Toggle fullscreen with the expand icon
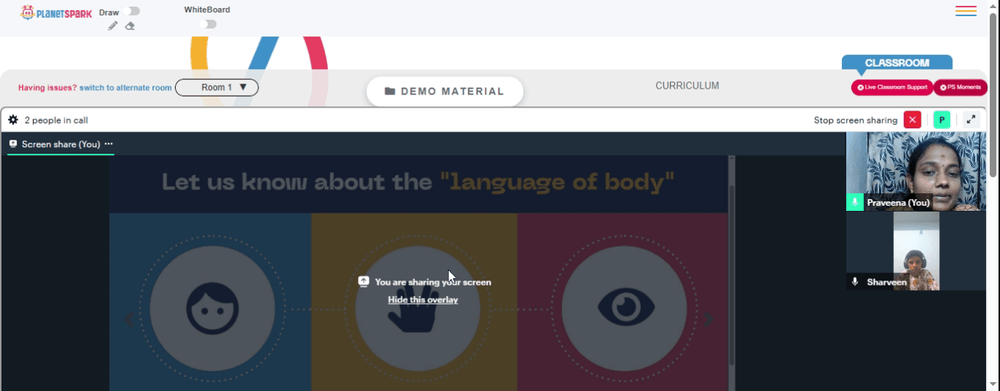This screenshot has width=1000, height=391. pyautogui.click(x=971, y=120)
